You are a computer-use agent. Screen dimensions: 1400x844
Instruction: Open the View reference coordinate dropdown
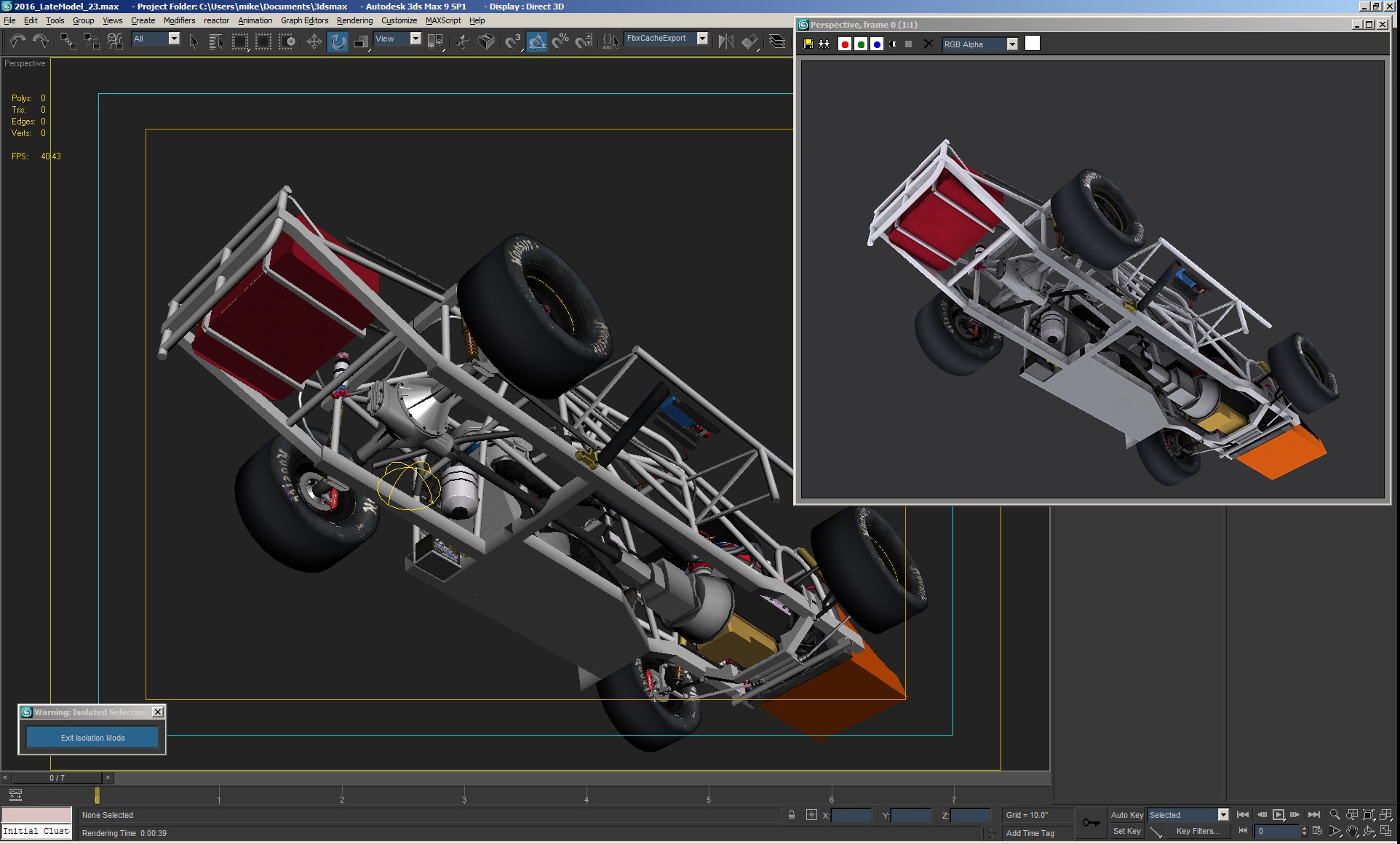(415, 39)
